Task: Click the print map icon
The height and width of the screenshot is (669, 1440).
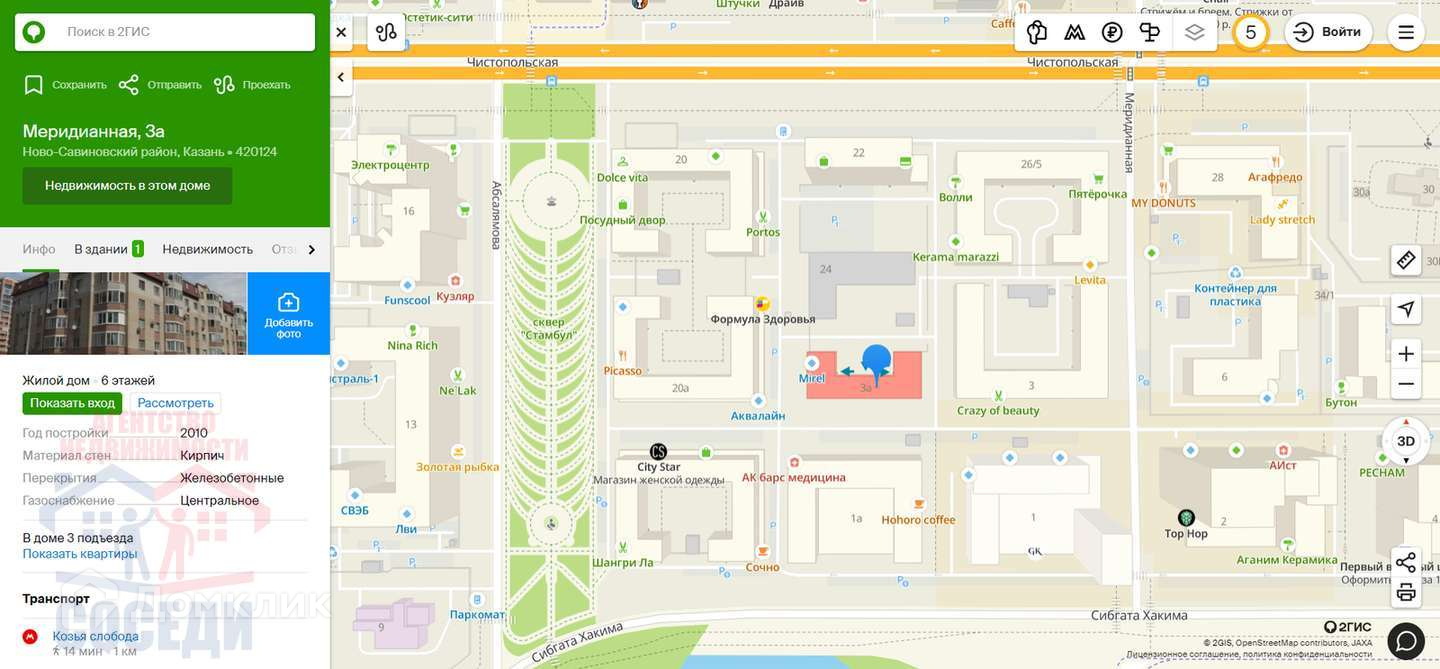Action: click(x=1406, y=592)
